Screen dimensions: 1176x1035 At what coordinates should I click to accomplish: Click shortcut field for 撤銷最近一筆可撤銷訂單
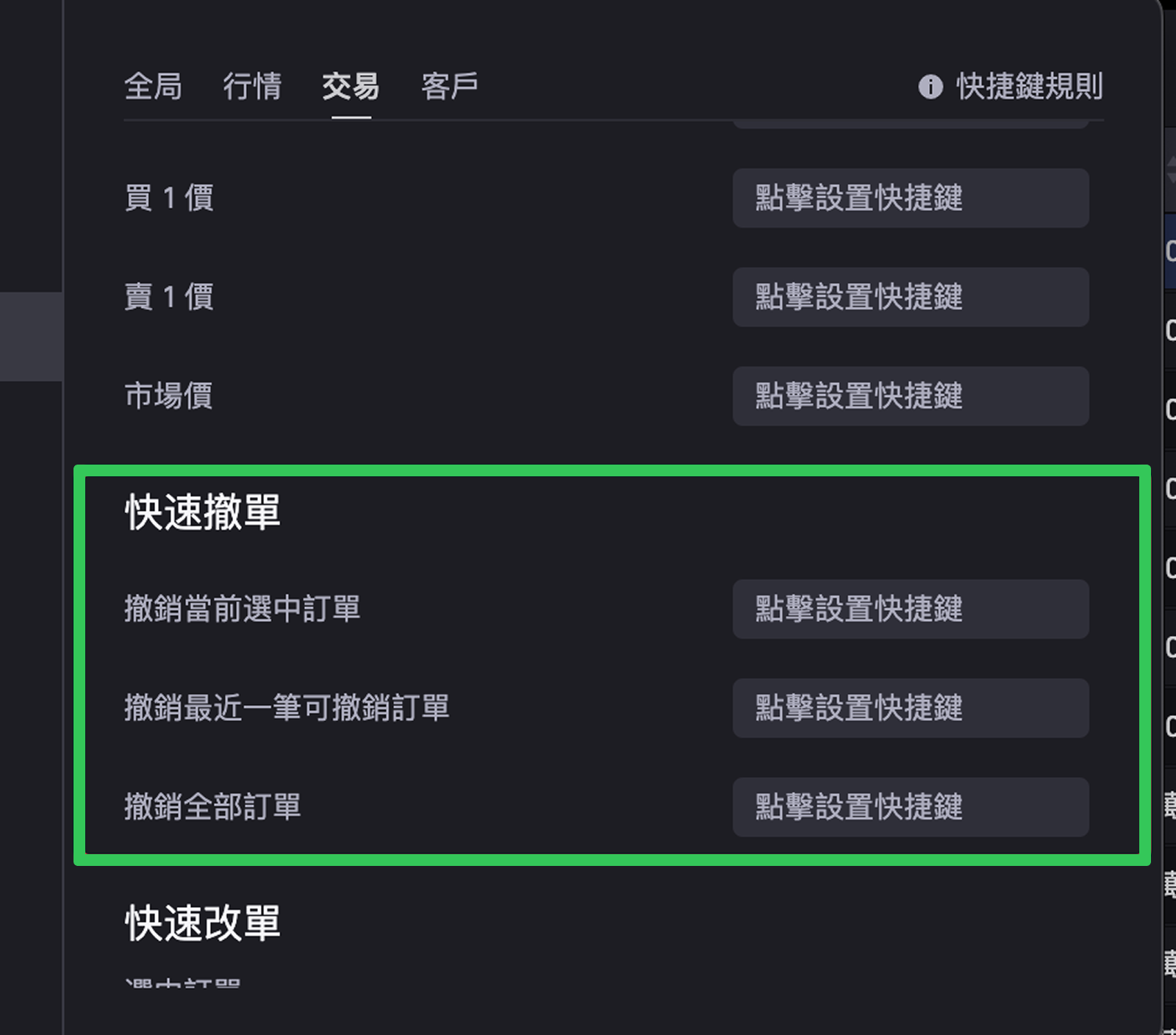910,708
